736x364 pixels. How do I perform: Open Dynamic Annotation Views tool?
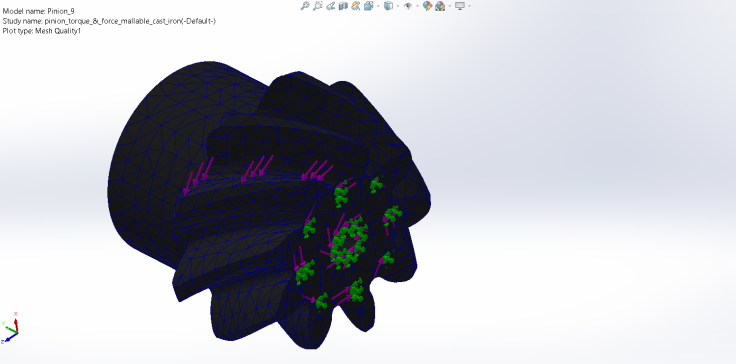tap(356, 6)
